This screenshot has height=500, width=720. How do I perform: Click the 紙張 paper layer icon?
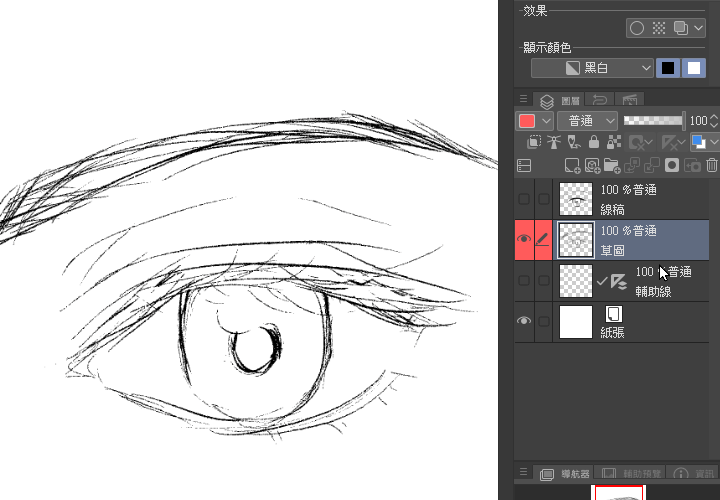[x=613, y=315]
